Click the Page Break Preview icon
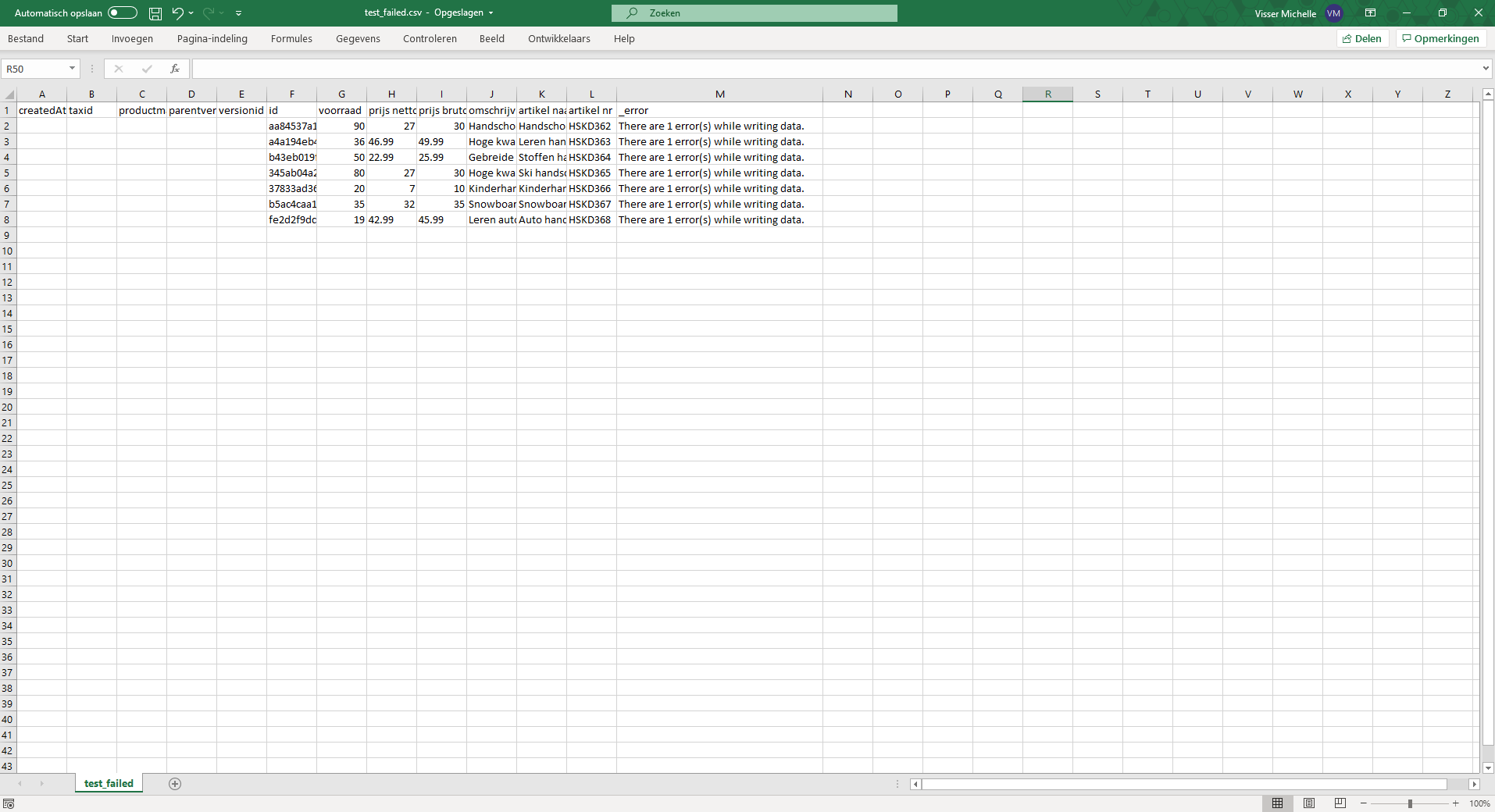 (1340, 803)
